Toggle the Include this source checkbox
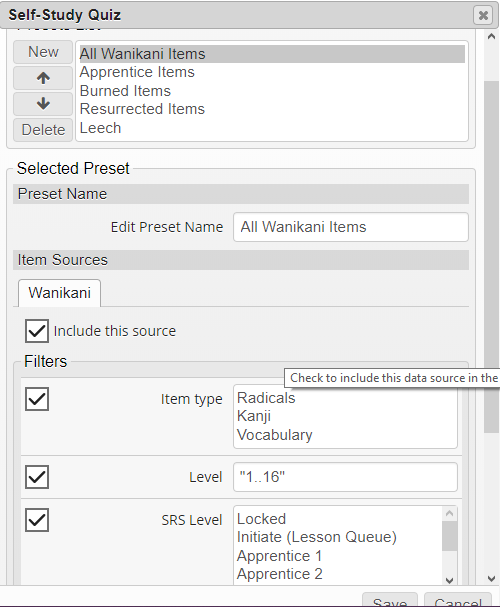This screenshot has width=500, height=607. [x=37, y=331]
